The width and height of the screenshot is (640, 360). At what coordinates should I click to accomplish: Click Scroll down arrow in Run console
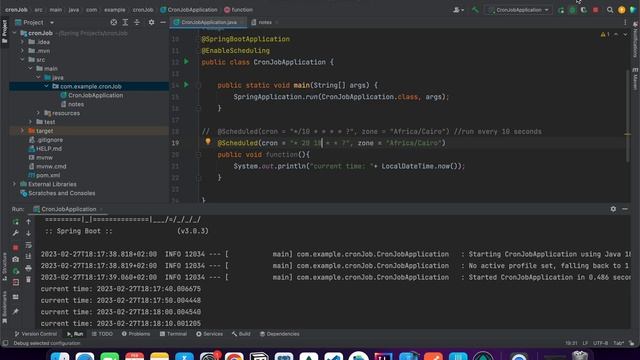(29, 233)
